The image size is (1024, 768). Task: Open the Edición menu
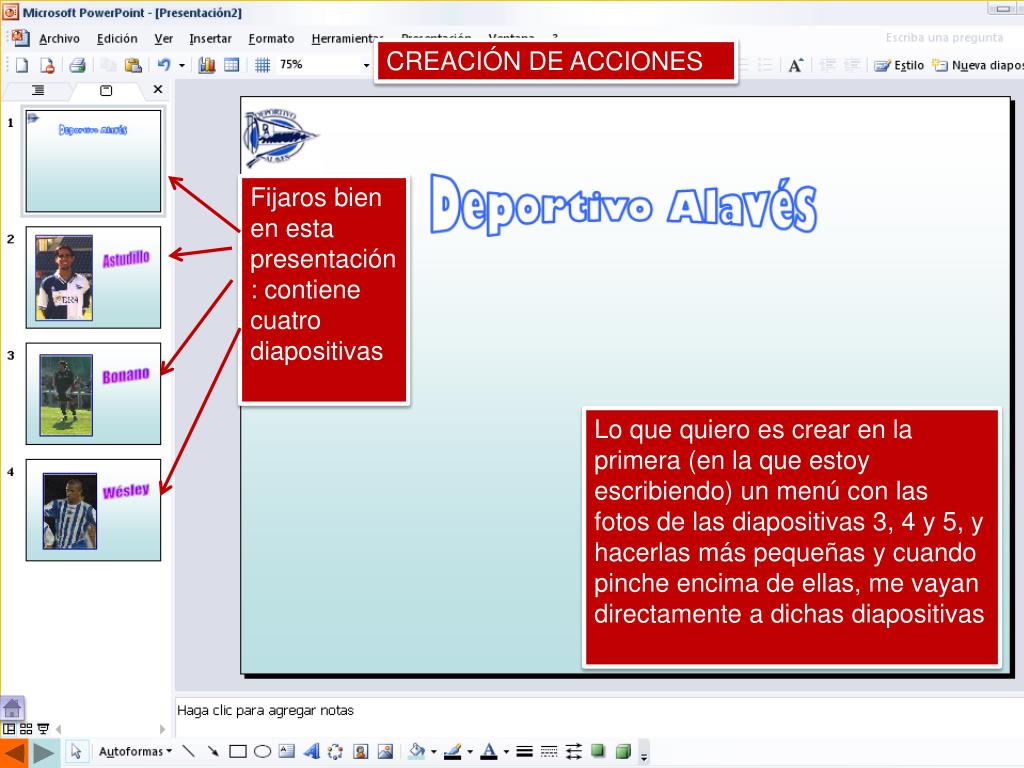tap(117, 39)
